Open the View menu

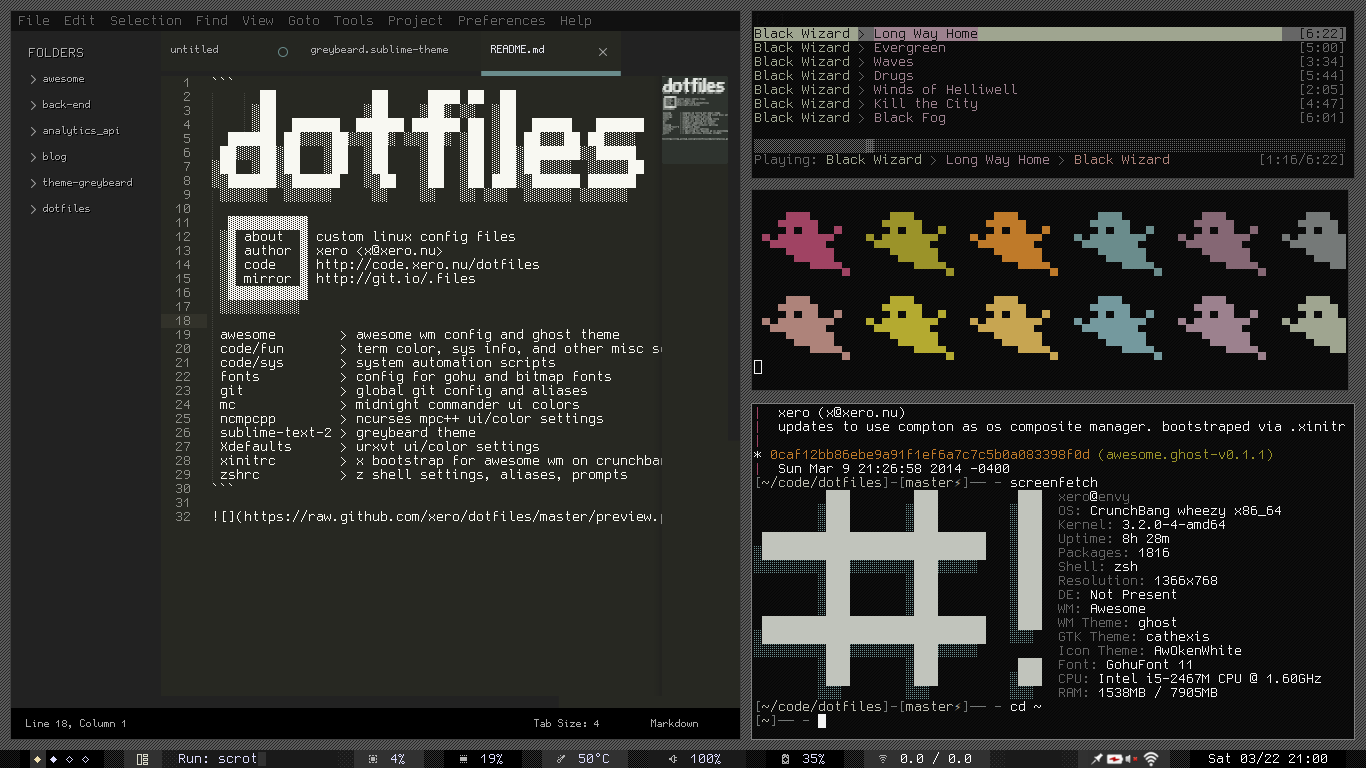(x=258, y=20)
